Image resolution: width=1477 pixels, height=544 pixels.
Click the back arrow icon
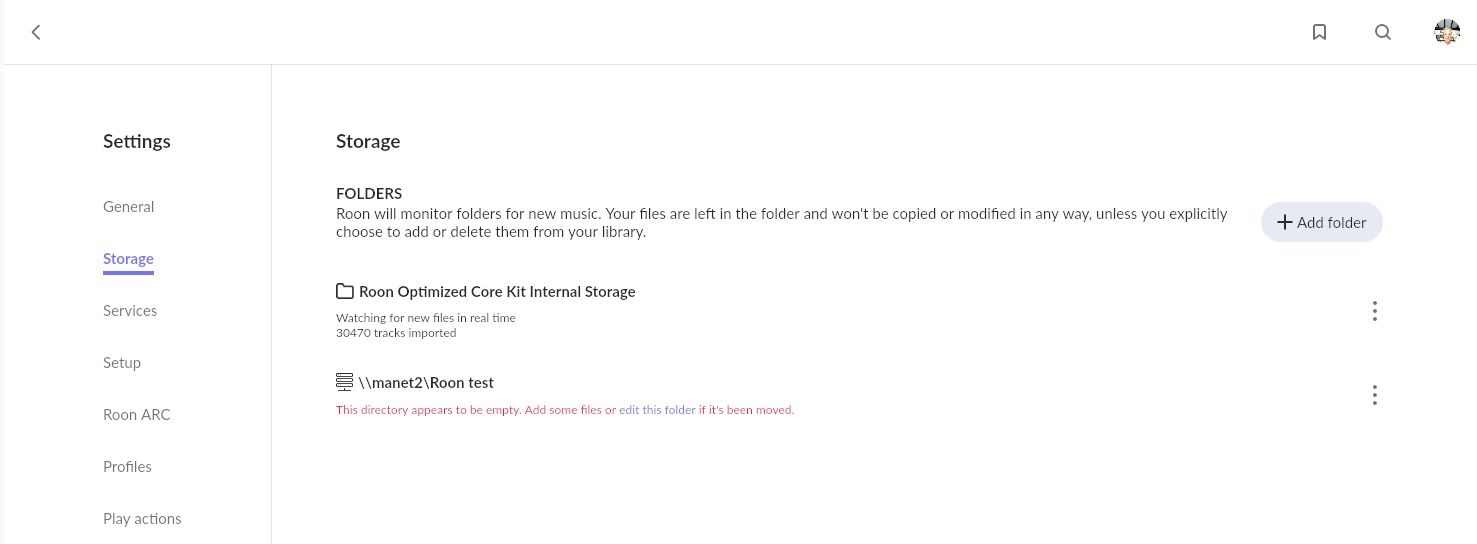tap(36, 32)
